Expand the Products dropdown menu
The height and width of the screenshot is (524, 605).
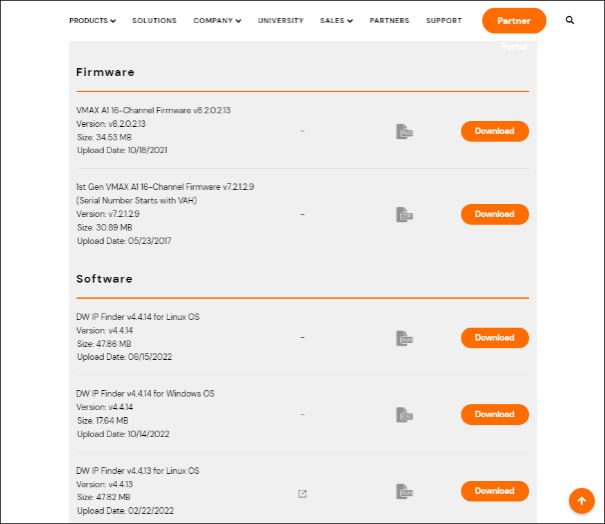[93, 20]
